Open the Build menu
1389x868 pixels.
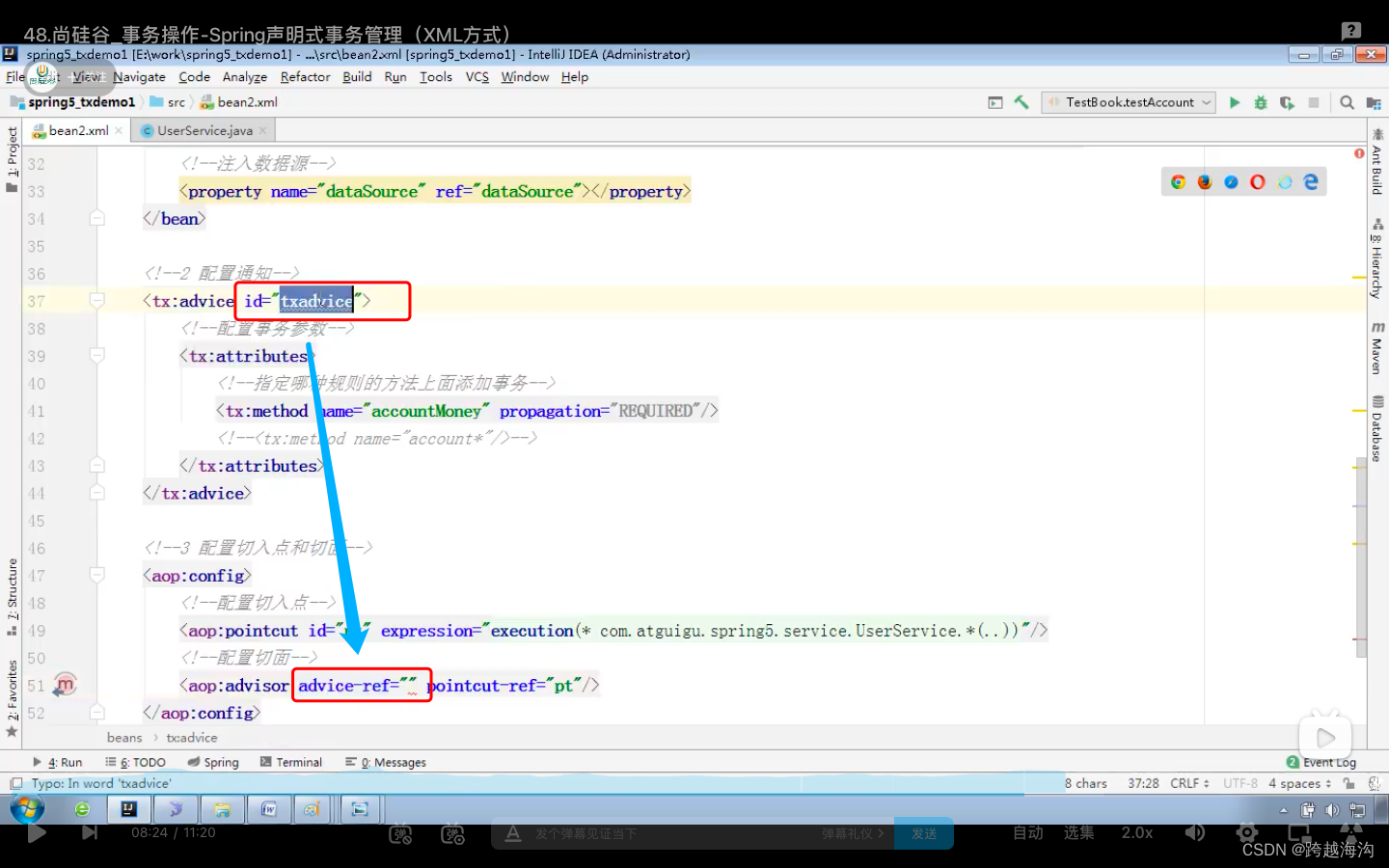tap(357, 77)
